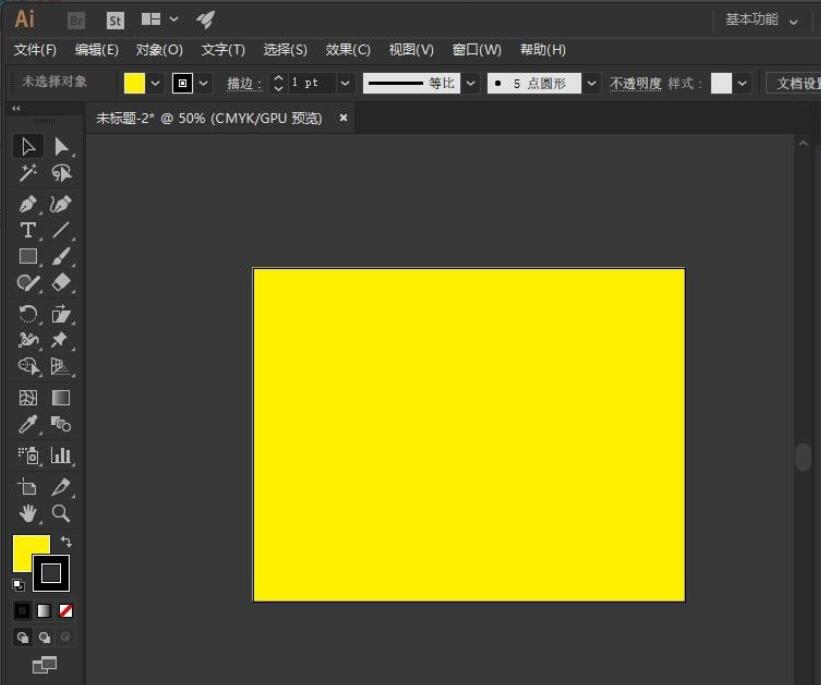Open the 文件(F) menu
The height and width of the screenshot is (685, 821).
pyautogui.click(x=35, y=50)
